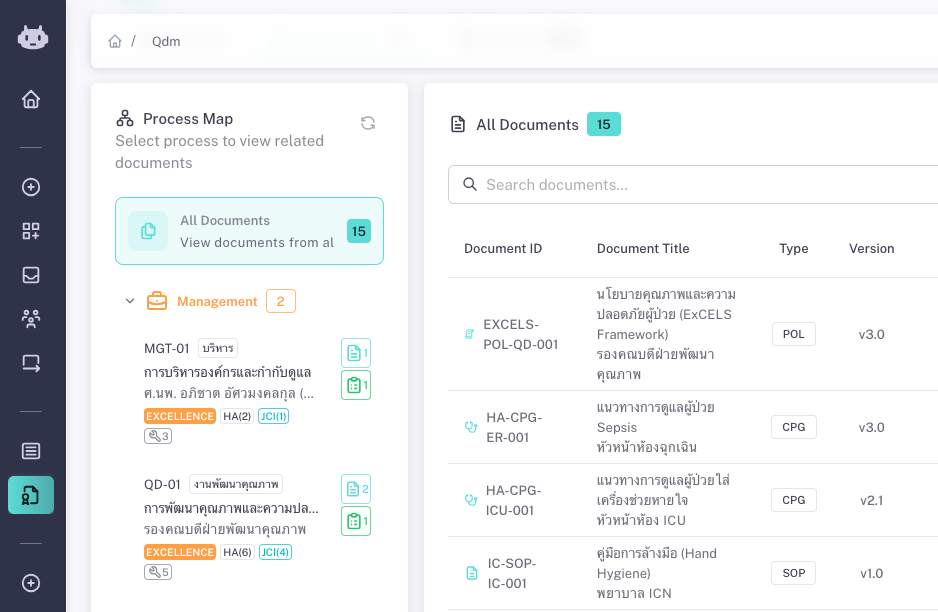The image size is (938, 612).
Task: Click the orange EXCELLENCE tag under MGT-01
Action: 180,416
